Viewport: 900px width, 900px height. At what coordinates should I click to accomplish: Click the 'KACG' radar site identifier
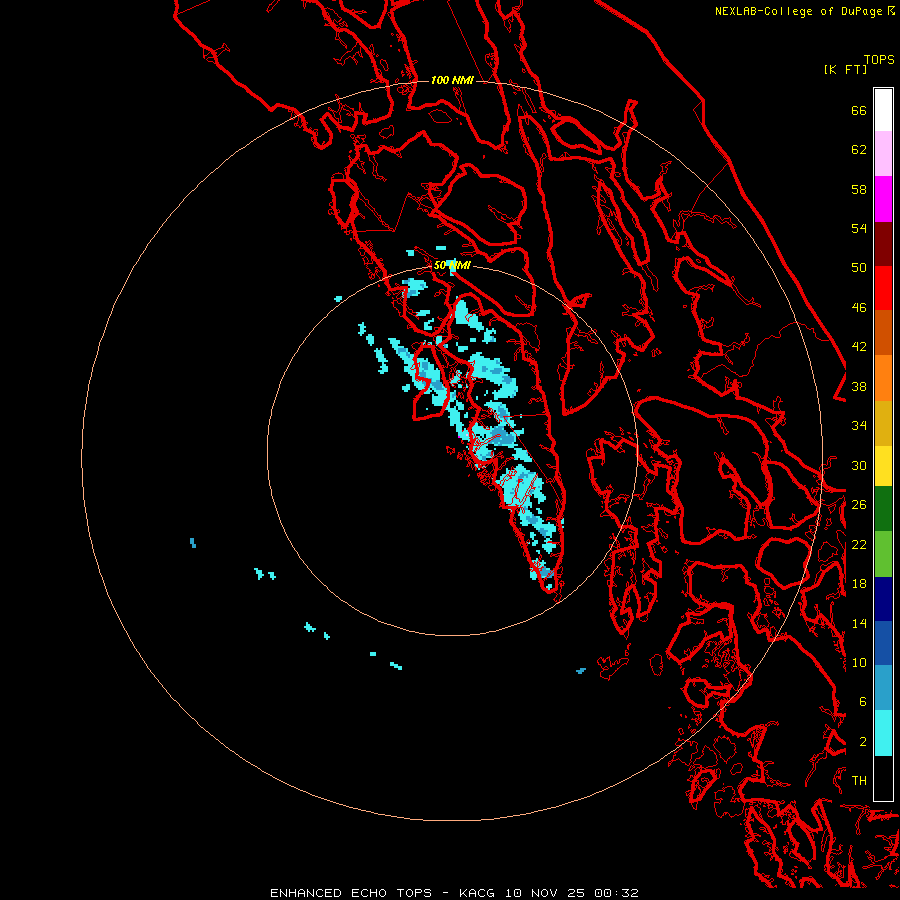click(x=476, y=893)
